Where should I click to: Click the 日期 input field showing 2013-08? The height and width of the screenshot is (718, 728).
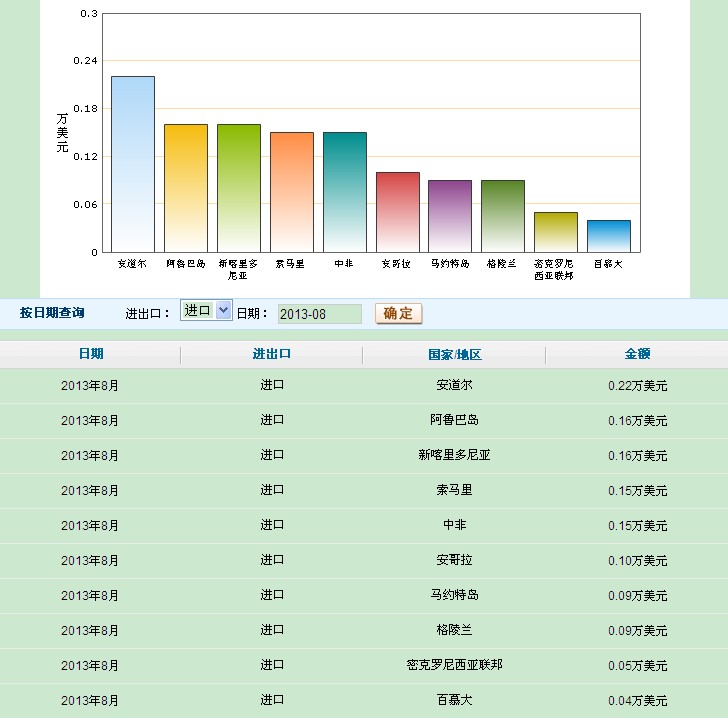point(319,314)
